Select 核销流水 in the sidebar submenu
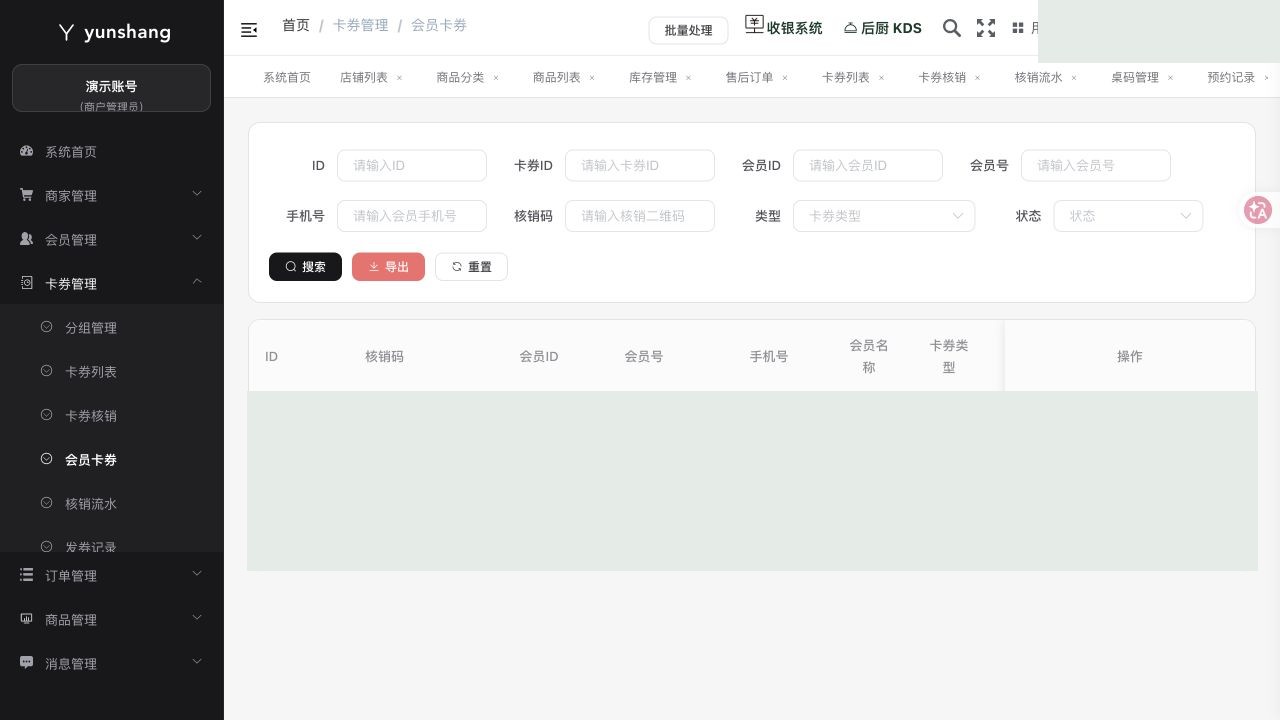1280x720 pixels. pyautogui.click(x=112, y=504)
